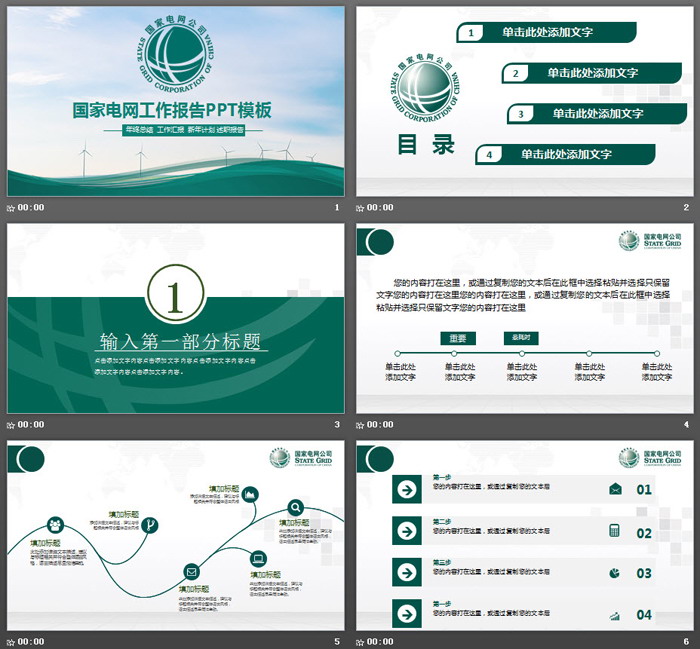This screenshot has width=700, height=649.
Task: Click the third arrow button on slide 6
Action: [x=407, y=573]
